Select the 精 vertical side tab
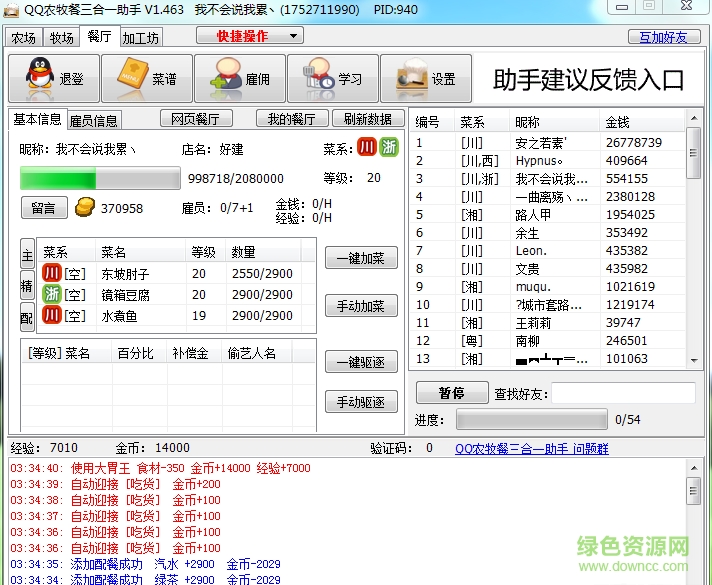Screen dimensions: 712x585 click(27, 286)
